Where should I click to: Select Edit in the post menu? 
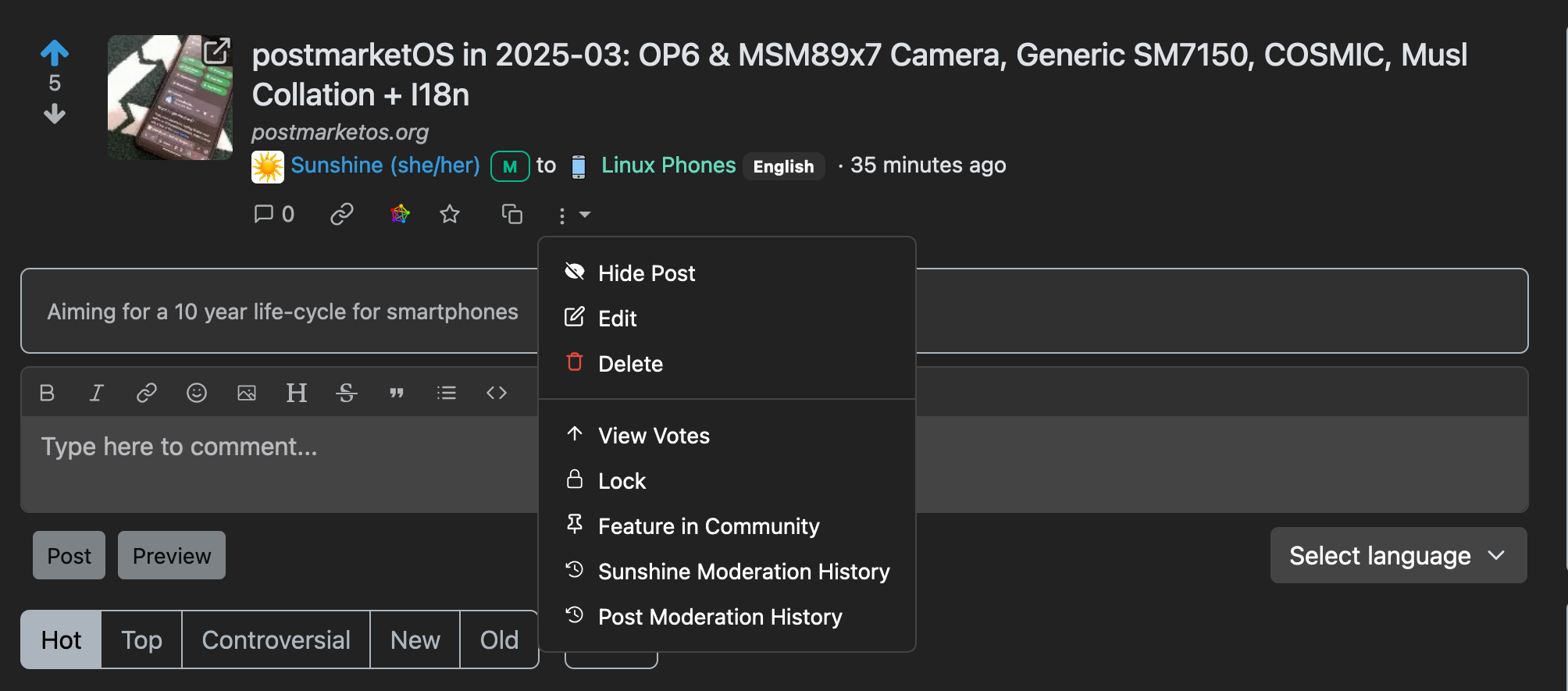click(x=727, y=319)
